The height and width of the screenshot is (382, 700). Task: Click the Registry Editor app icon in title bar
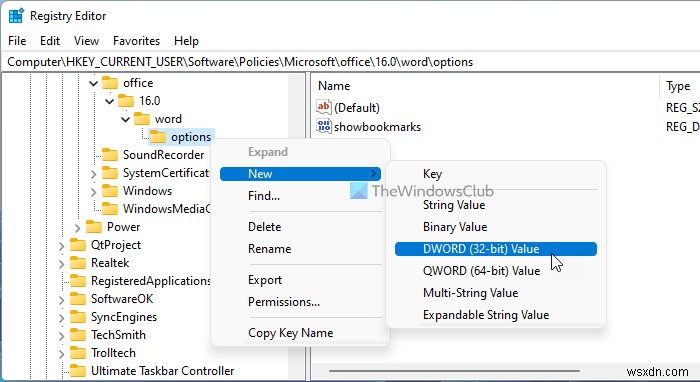[16, 16]
